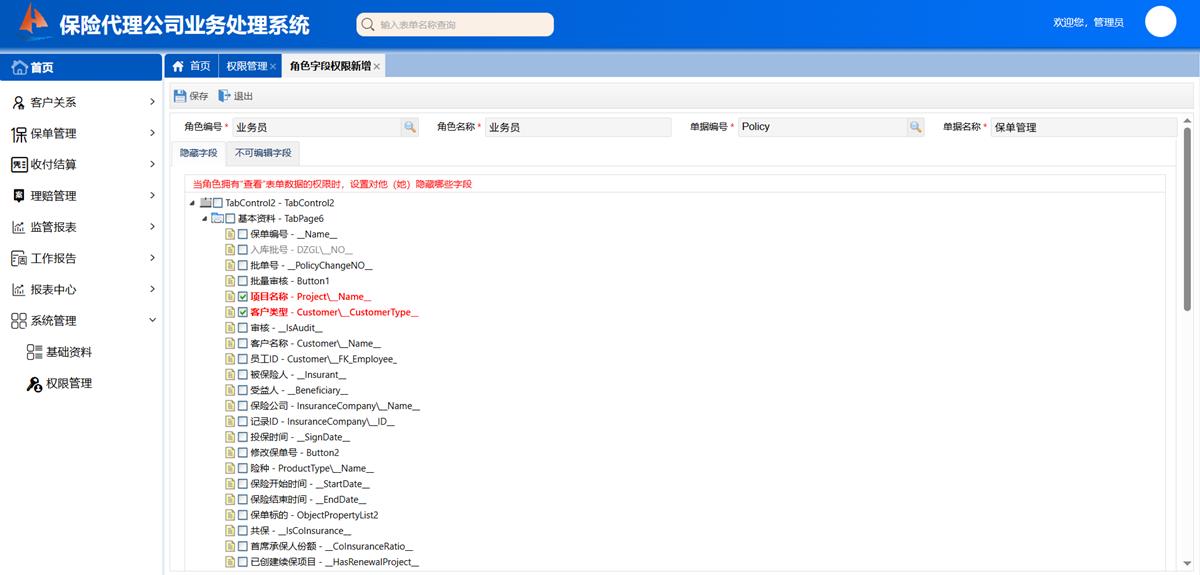Image resolution: width=1200 pixels, height=575 pixels.
Task: Select row 保单标的 - ObjectPropertyList2
Action: pos(314,515)
